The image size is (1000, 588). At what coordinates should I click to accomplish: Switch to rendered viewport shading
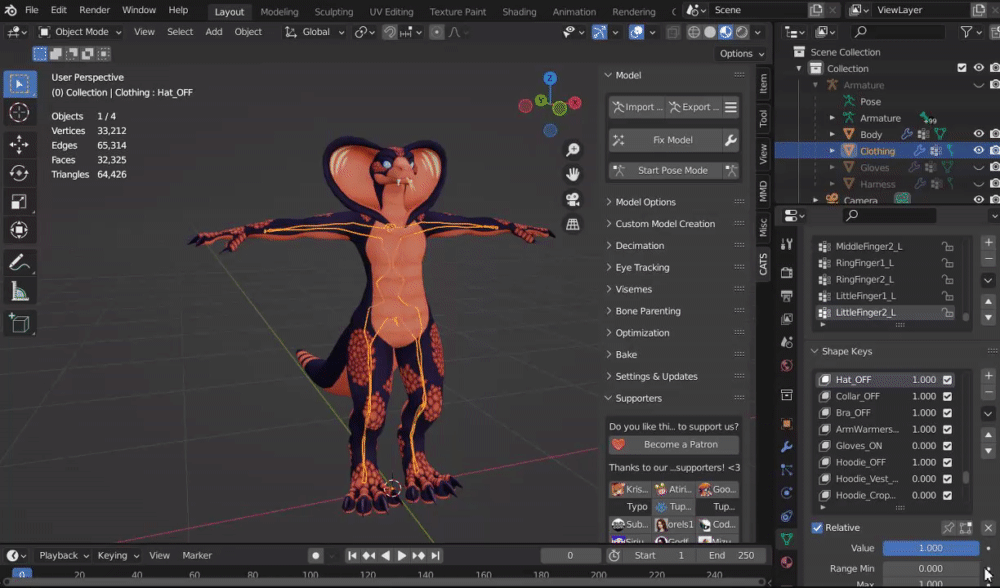742,32
